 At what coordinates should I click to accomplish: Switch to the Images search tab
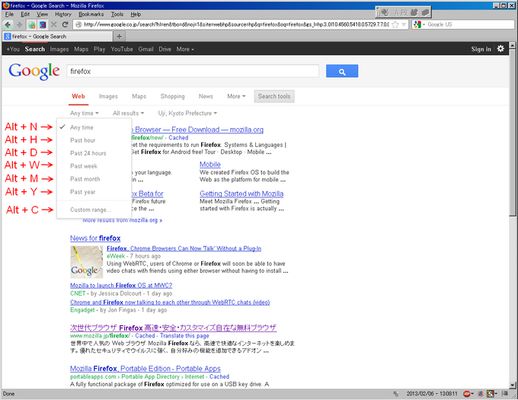(108, 96)
